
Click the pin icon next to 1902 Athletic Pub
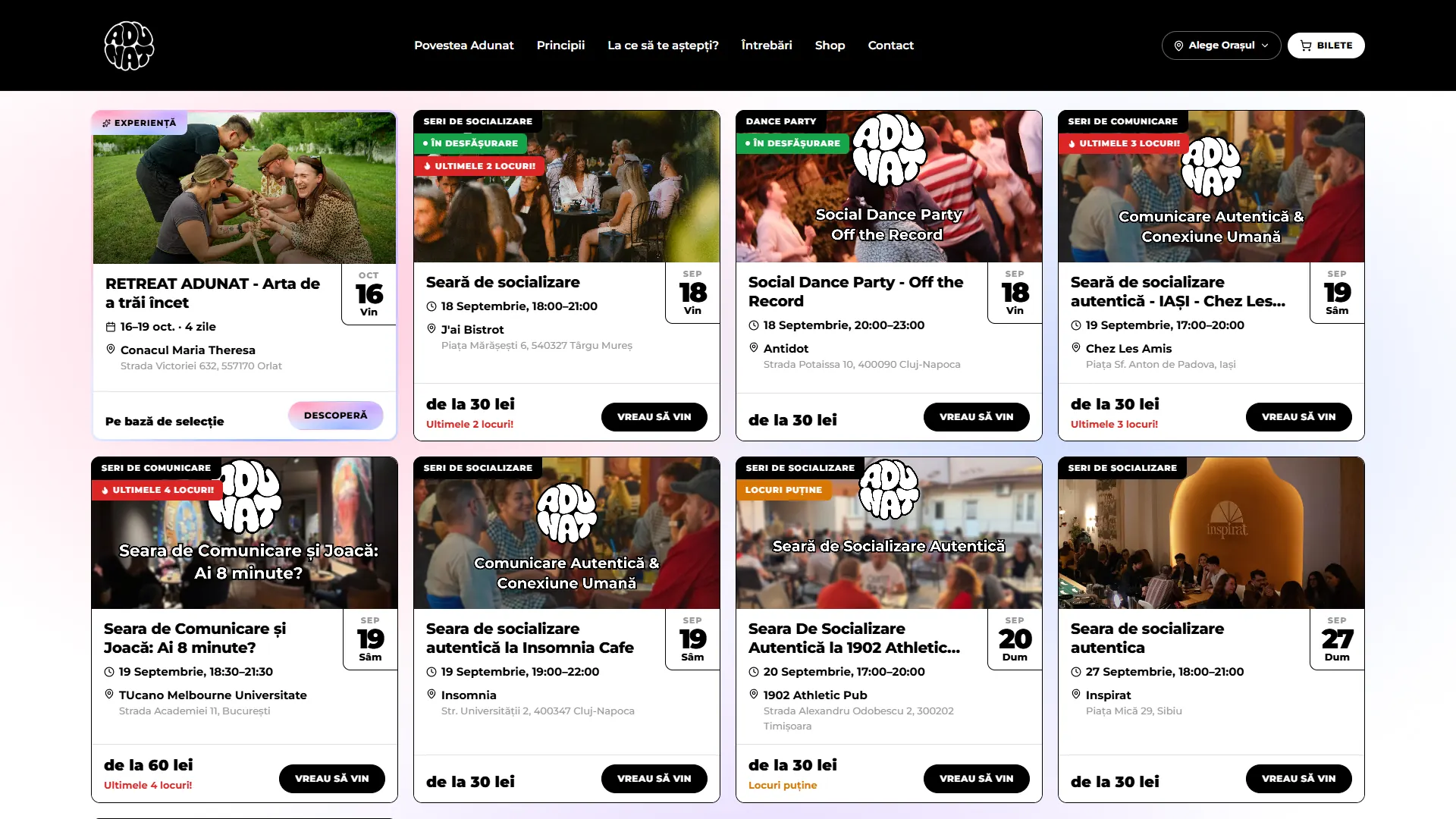[x=754, y=695]
